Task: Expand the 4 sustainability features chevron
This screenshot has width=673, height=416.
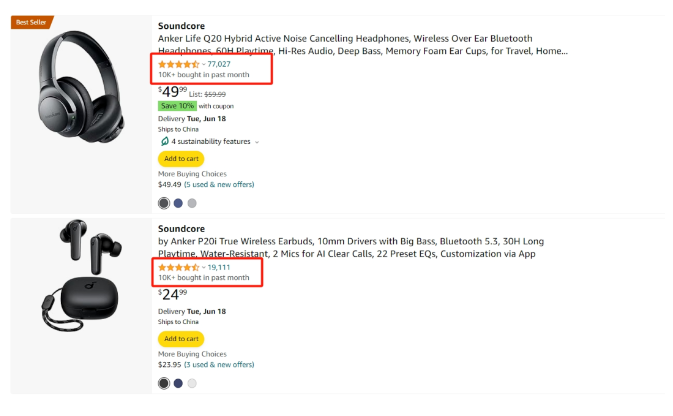Action: pos(257,142)
